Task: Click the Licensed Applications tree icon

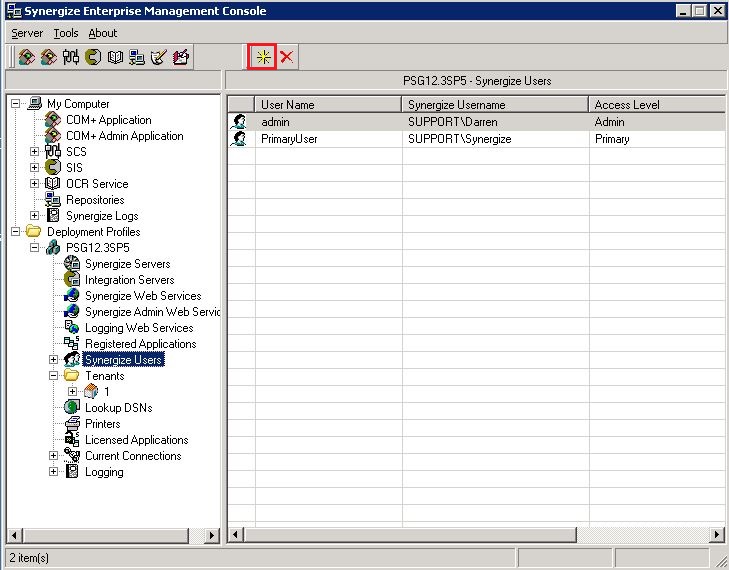Action: [x=72, y=439]
